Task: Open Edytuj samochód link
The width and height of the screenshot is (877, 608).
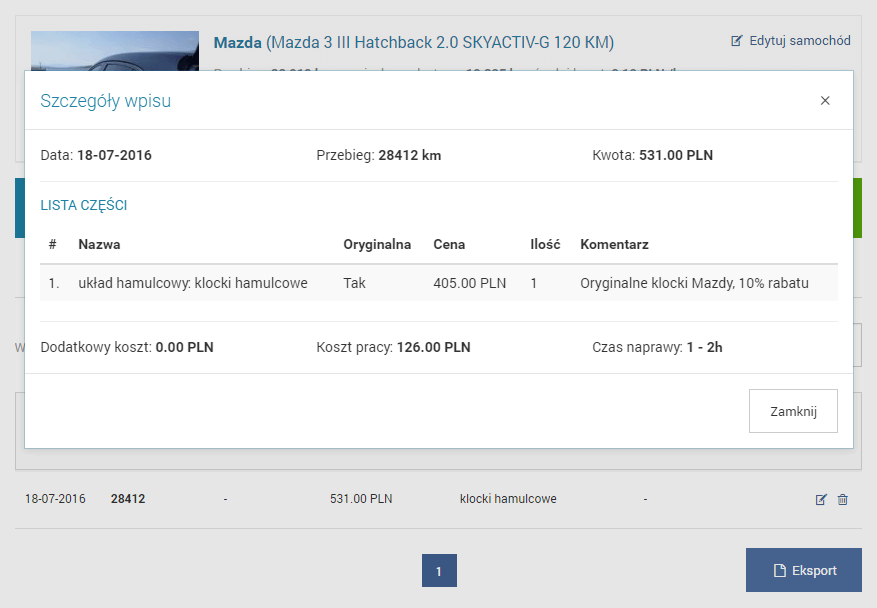Action: coord(799,41)
